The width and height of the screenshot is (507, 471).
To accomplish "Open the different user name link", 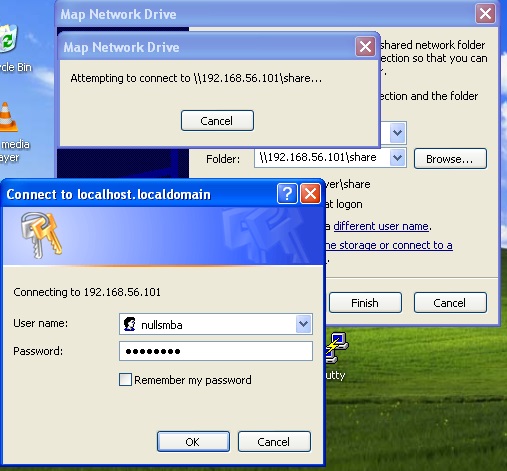I will click(381, 226).
